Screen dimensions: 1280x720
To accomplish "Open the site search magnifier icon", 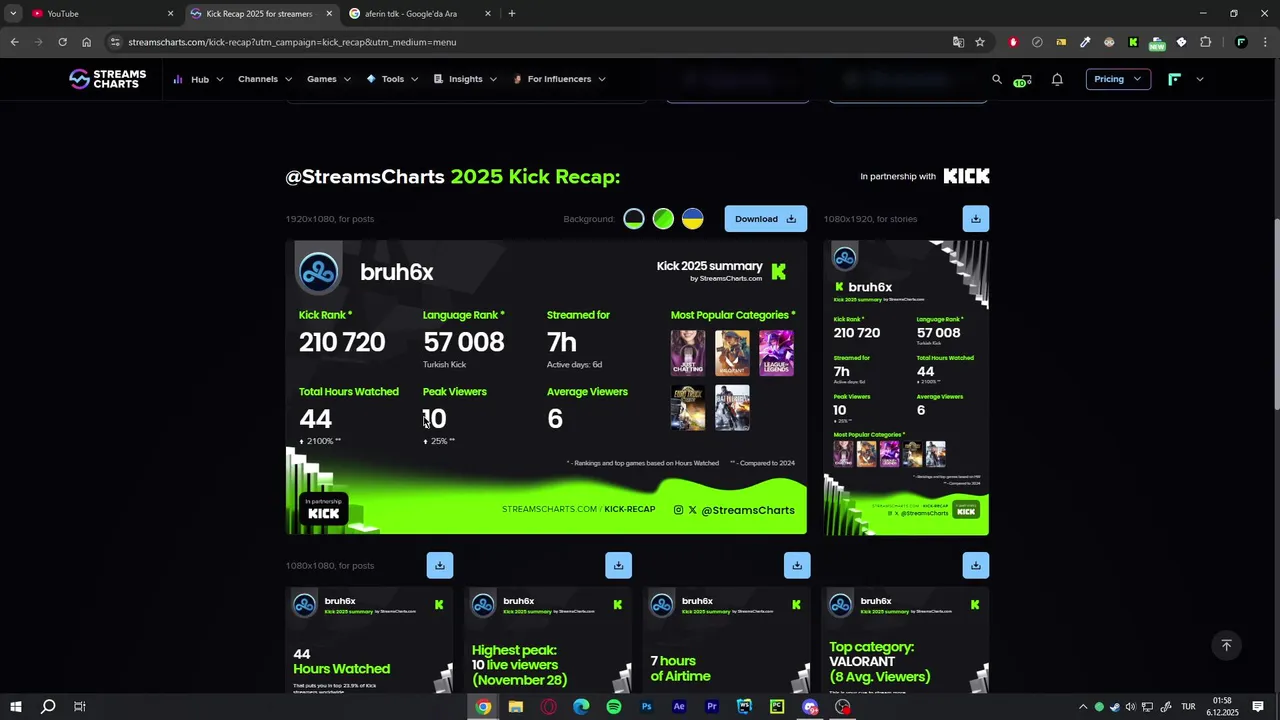I will pos(996,79).
